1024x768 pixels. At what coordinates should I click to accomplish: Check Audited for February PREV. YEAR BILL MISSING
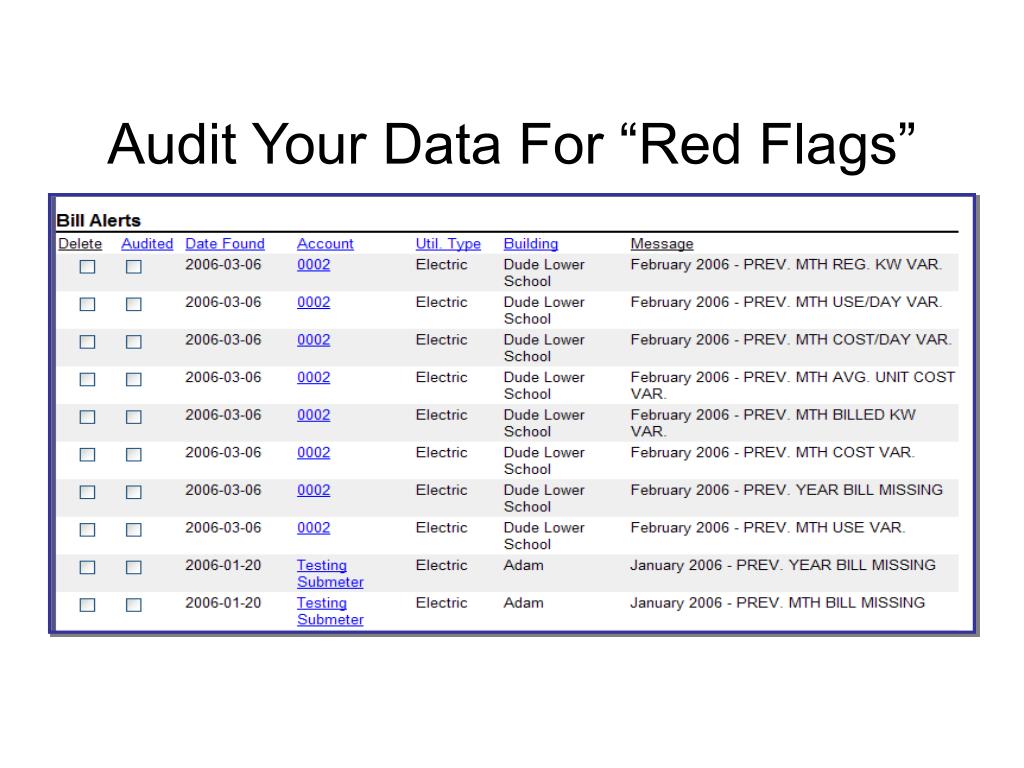click(x=133, y=492)
